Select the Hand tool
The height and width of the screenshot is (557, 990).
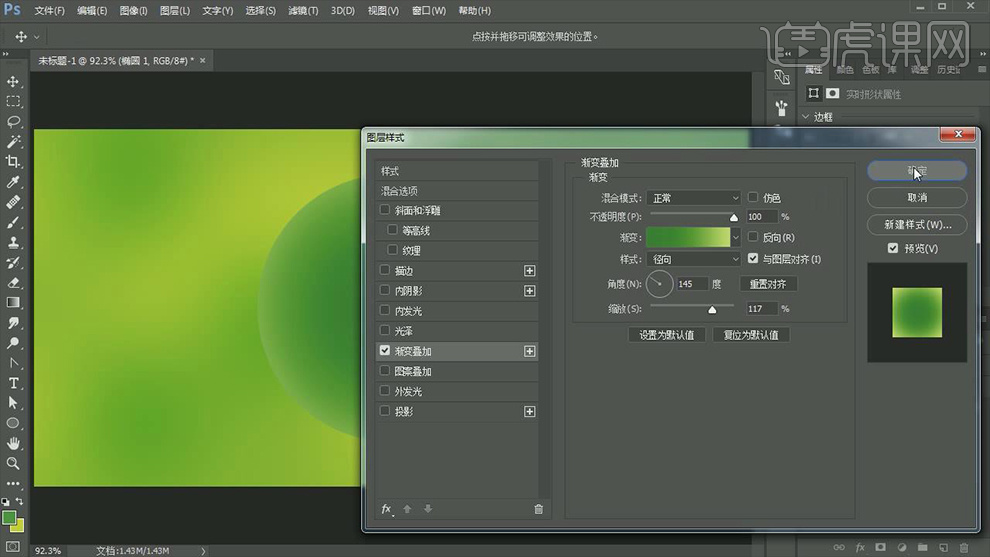pos(13,443)
